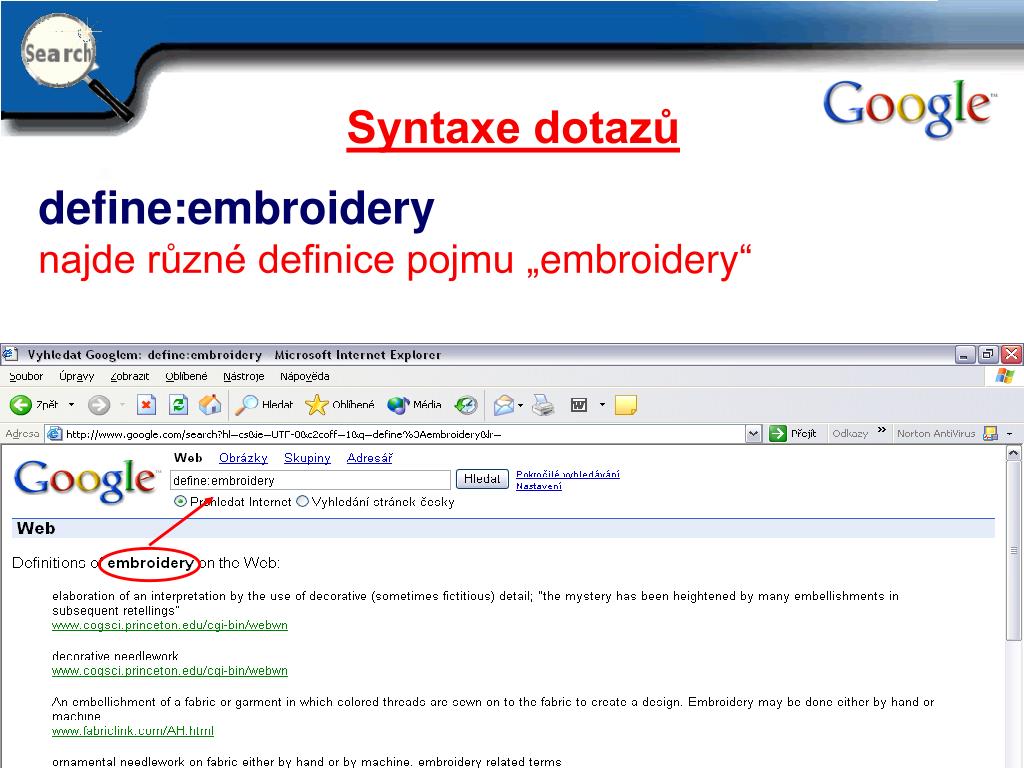Click the Internet Explorer title bar icon

[x=10, y=355]
